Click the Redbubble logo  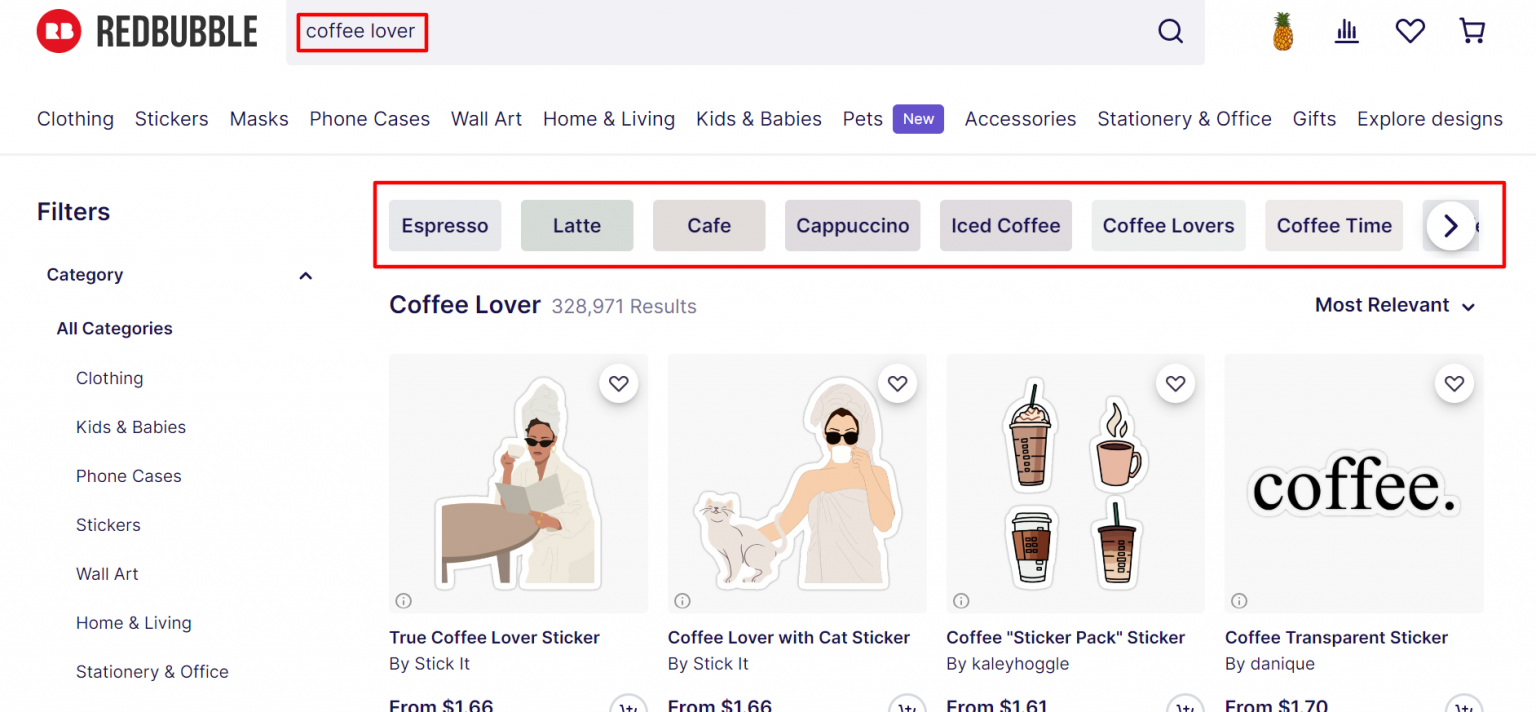[x=146, y=31]
